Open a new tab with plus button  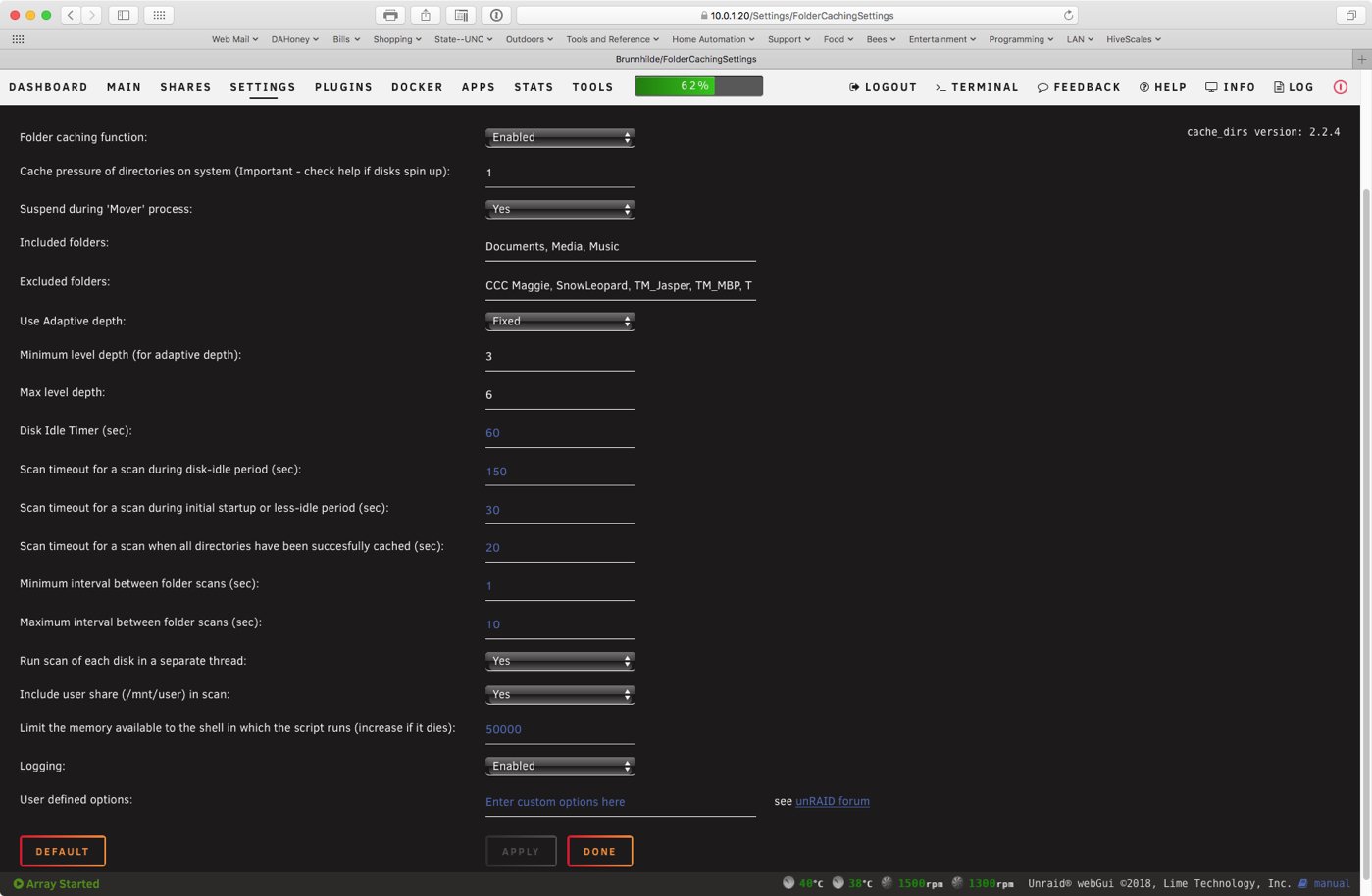1362,59
